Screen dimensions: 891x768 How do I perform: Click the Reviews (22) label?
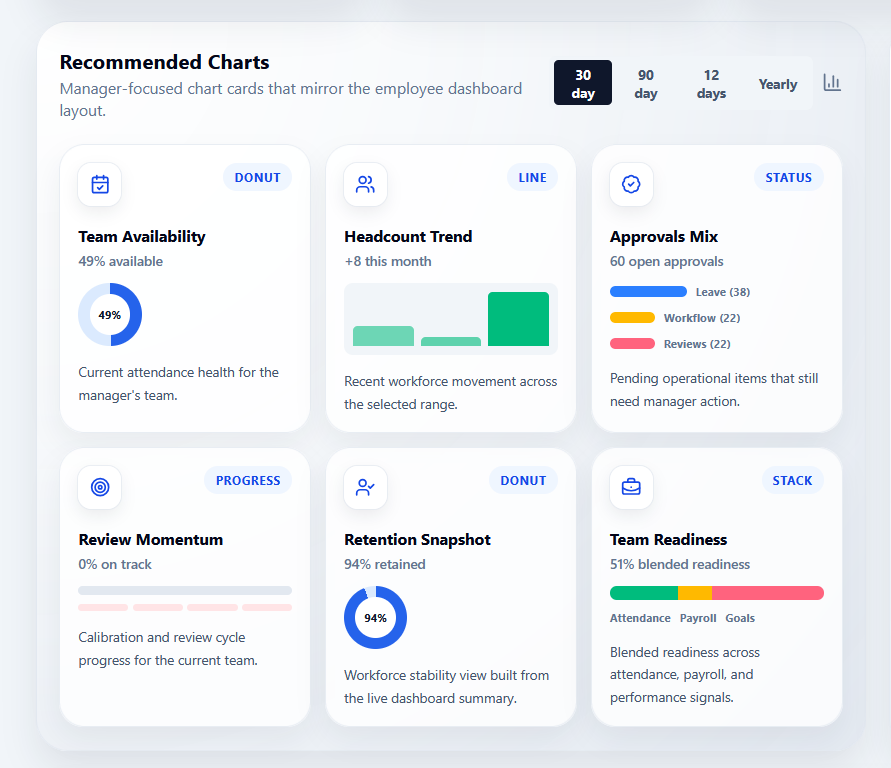coord(697,344)
